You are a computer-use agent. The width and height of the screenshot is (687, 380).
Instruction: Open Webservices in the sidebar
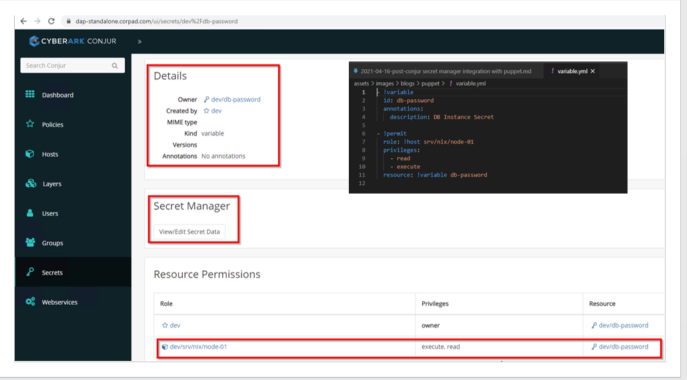(60, 302)
